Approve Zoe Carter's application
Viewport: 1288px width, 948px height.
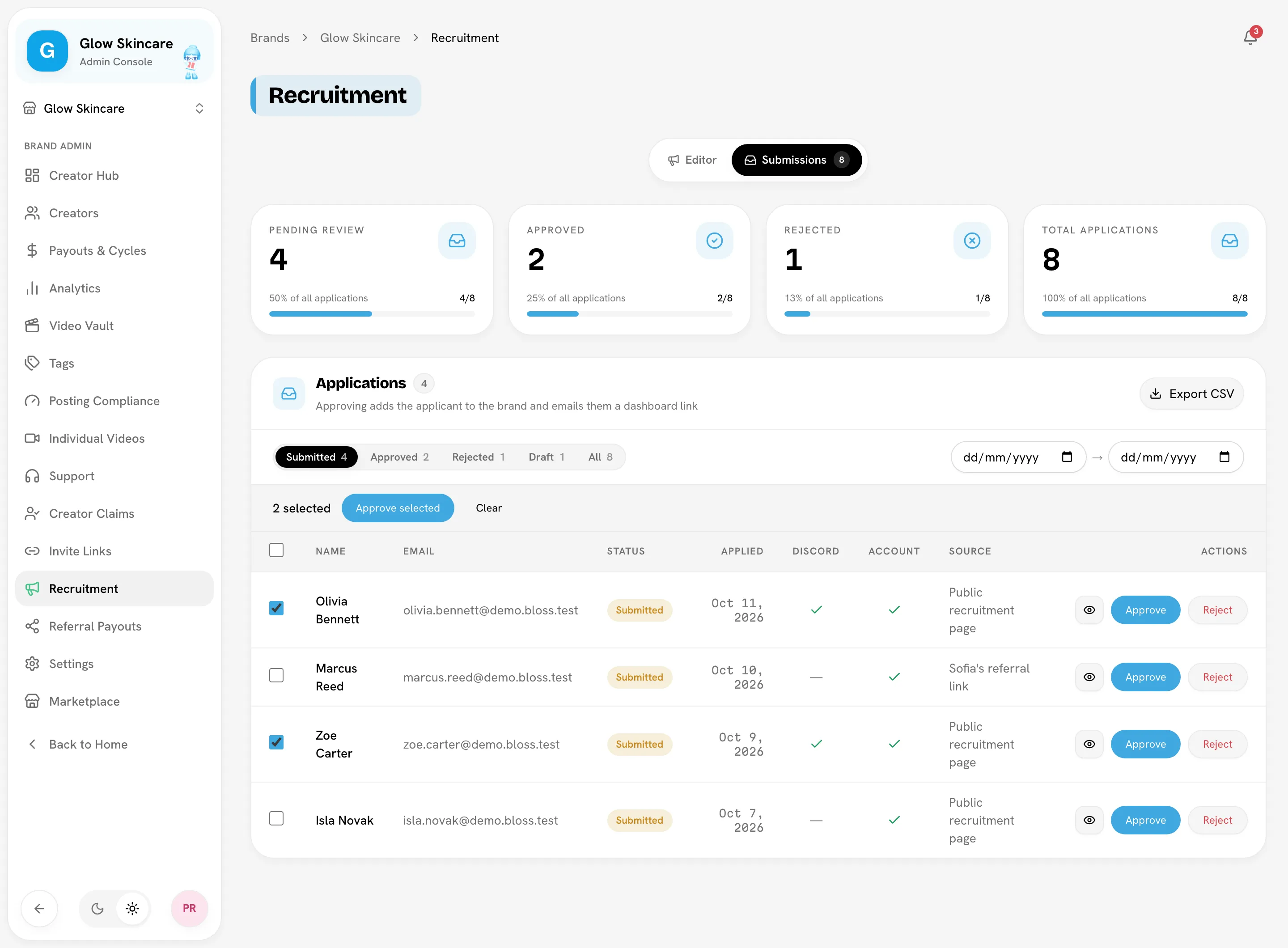click(x=1145, y=744)
